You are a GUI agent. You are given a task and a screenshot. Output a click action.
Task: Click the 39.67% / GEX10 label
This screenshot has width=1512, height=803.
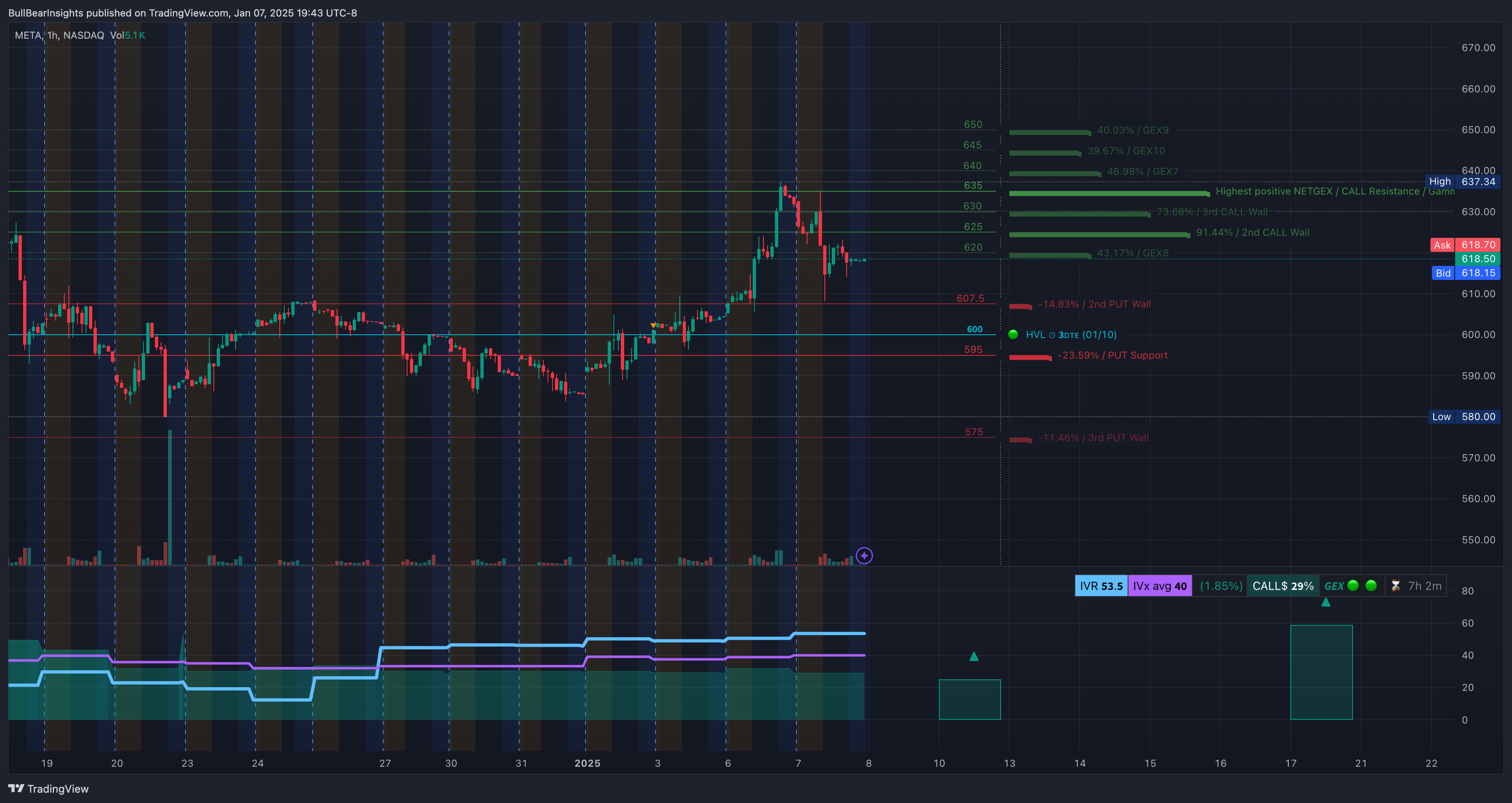pyautogui.click(x=1126, y=150)
